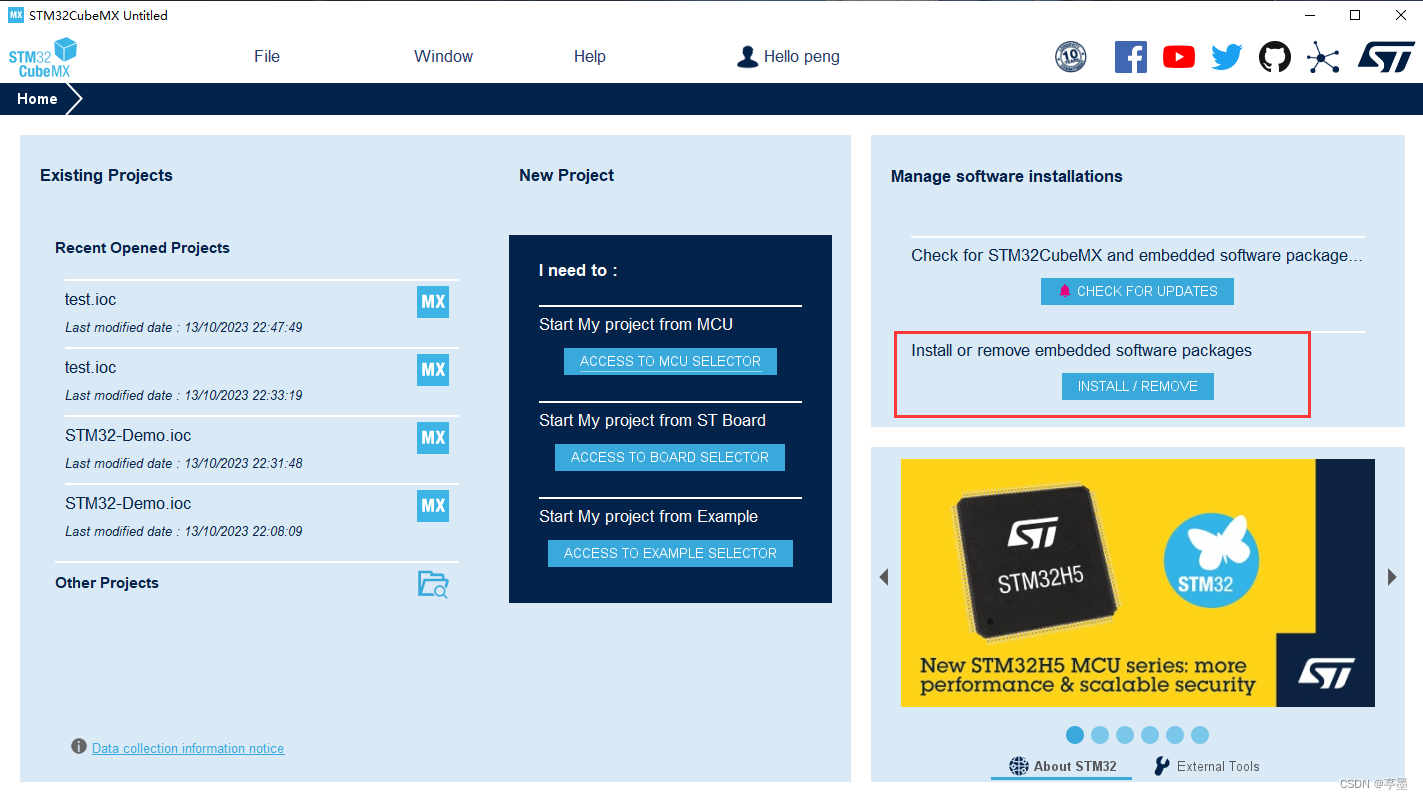Click the CHECK FOR UPDATES button

pos(1137,291)
